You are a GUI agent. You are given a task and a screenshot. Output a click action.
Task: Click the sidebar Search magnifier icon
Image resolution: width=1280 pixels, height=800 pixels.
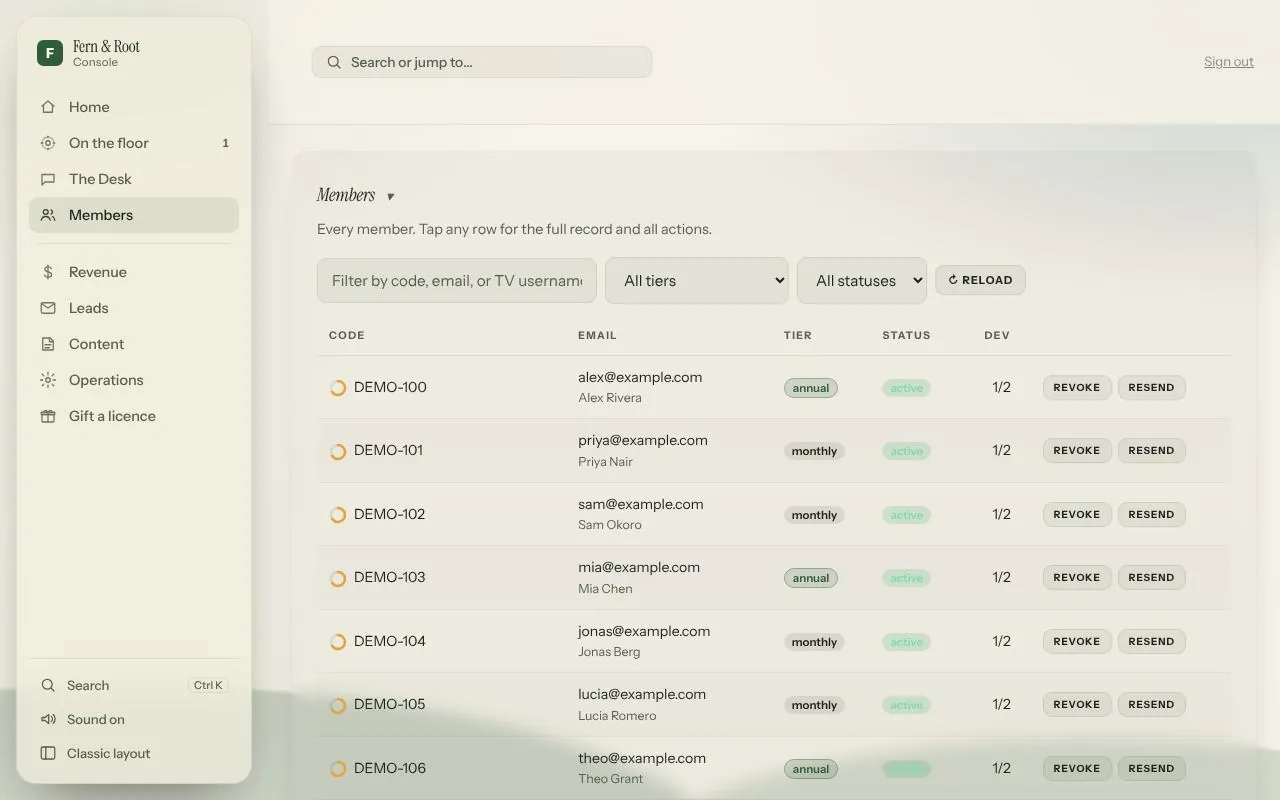[x=48, y=685]
